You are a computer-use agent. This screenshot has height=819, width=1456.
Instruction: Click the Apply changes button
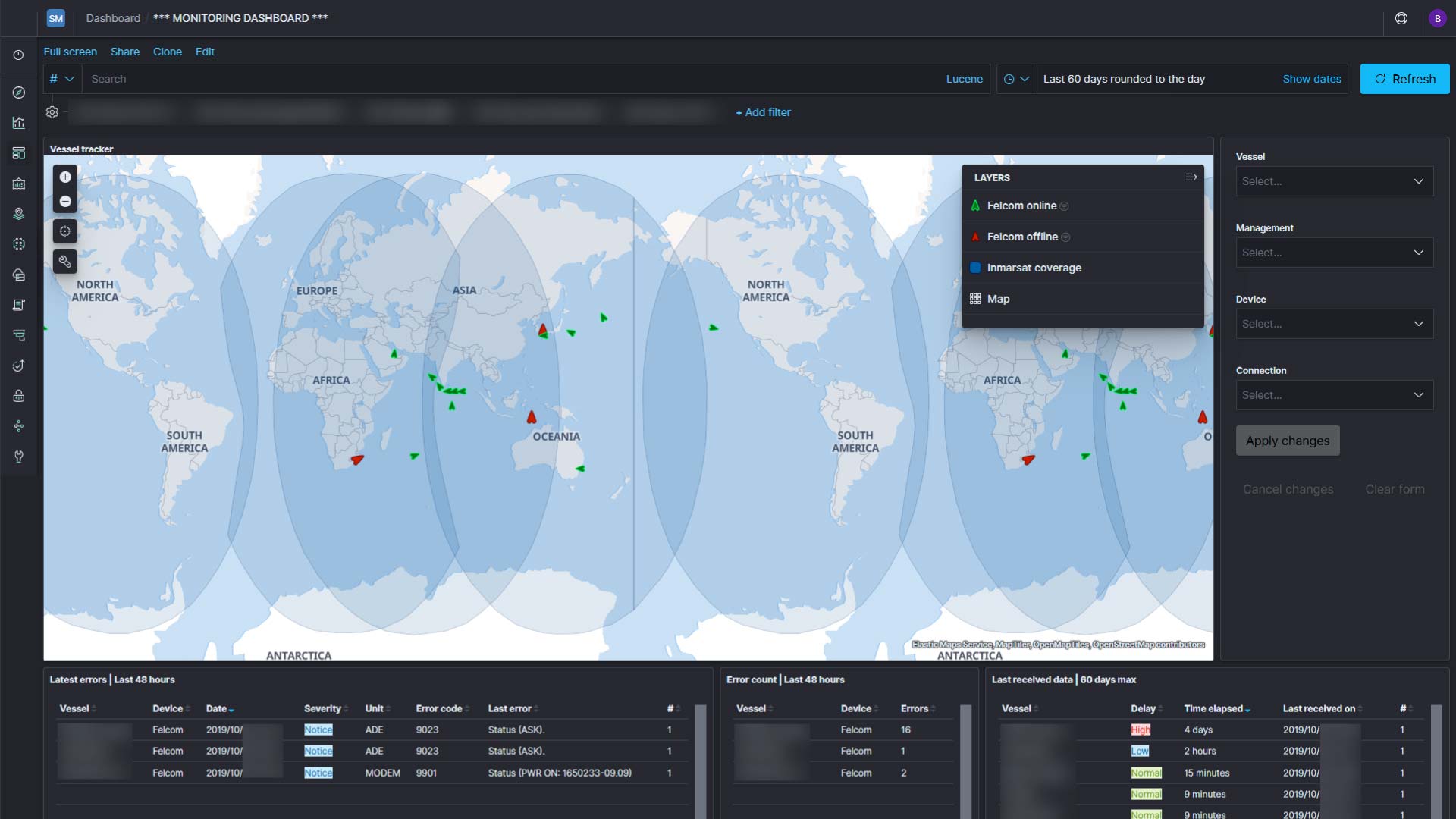1288,441
